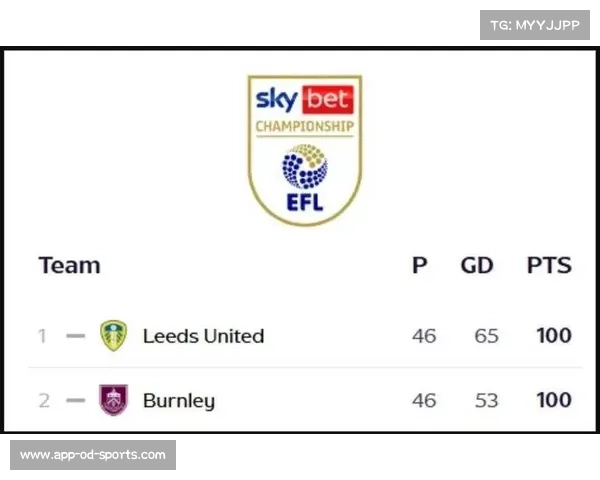This screenshot has width=600, height=480.
Task: Open the www.app-od-sports.com watermark link
Action: point(93,455)
